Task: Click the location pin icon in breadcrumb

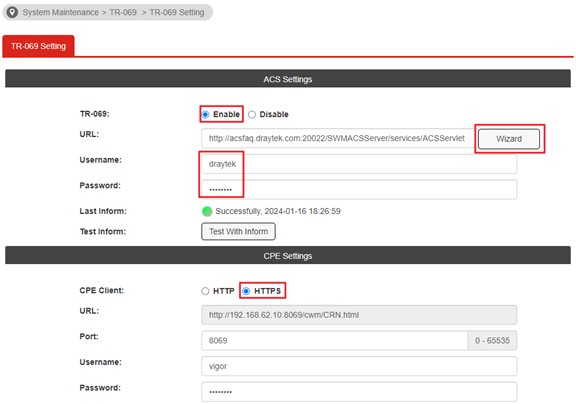Action: pos(12,12)
